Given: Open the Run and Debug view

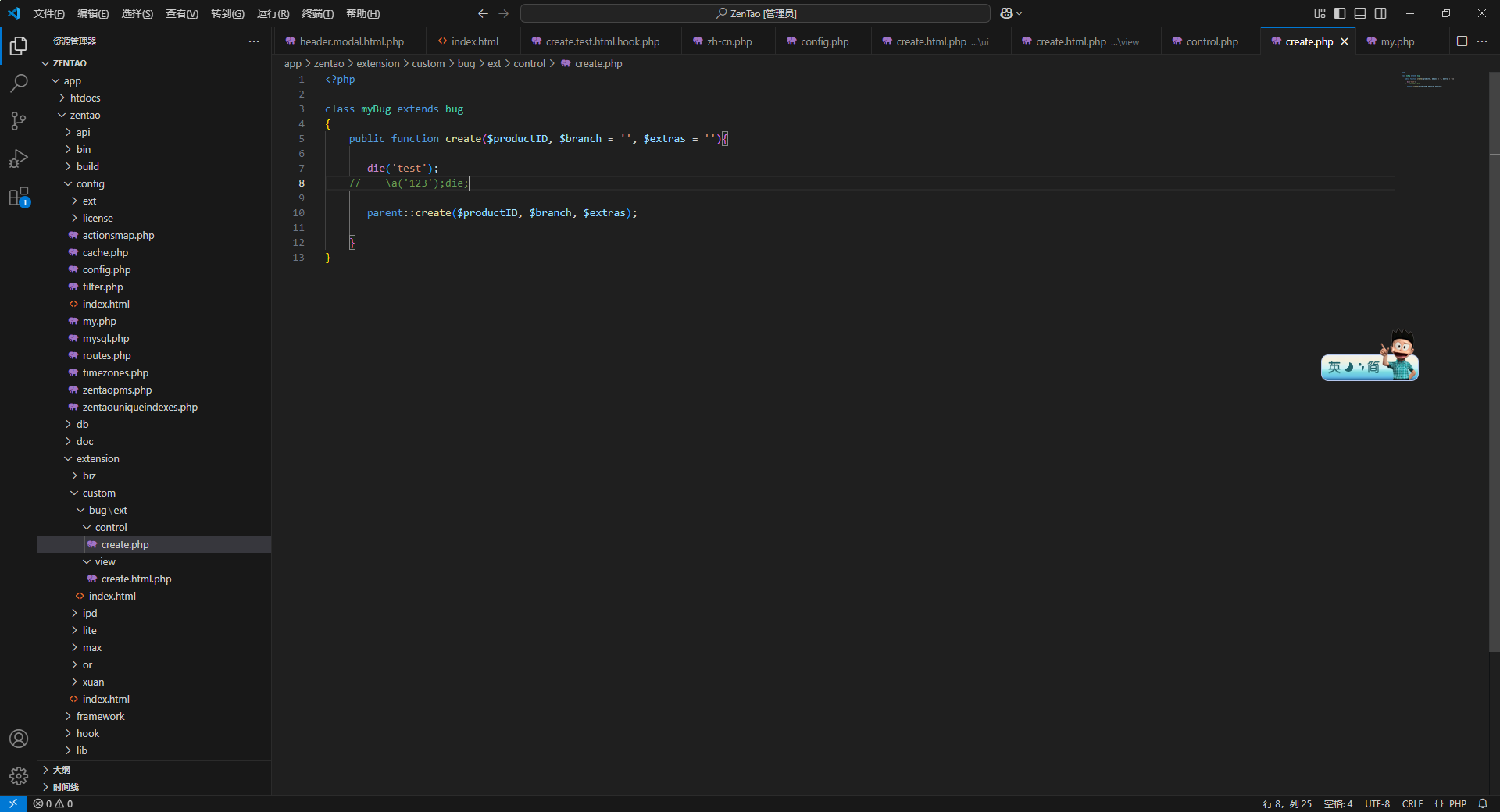Looking at the screenshot, I should [x=19, y=159].
